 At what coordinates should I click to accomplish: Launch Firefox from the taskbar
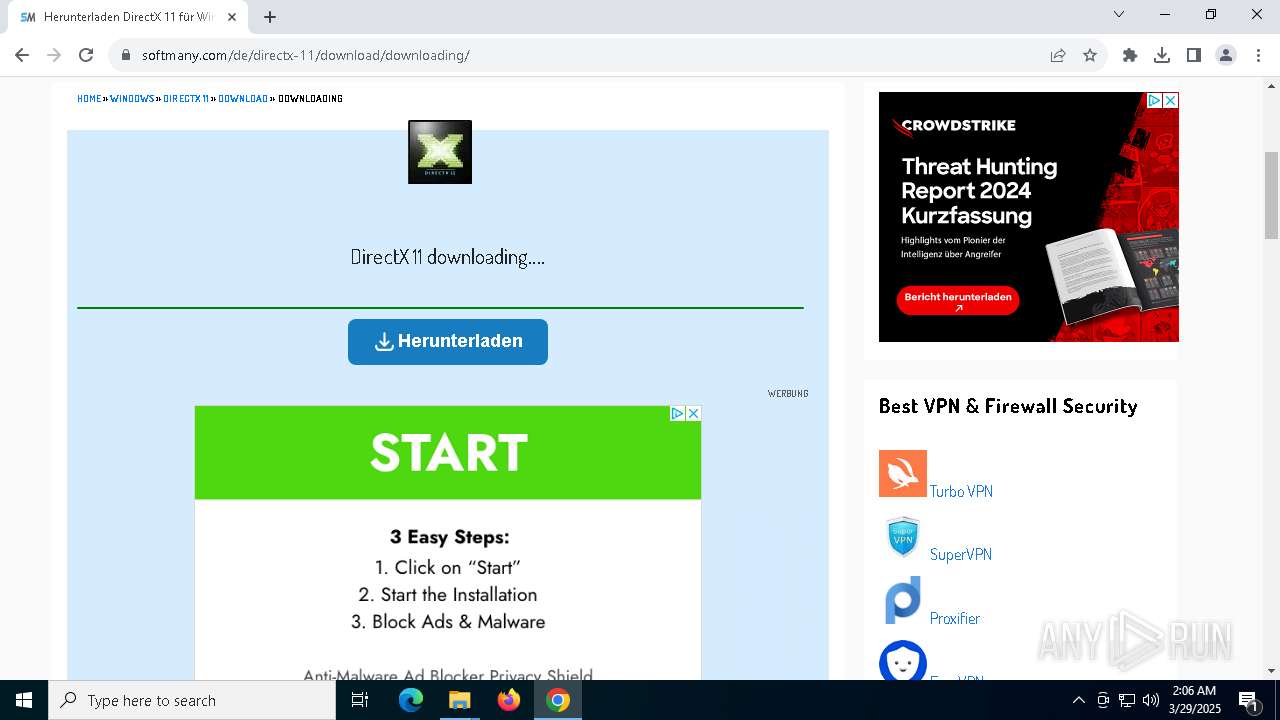point(509,700)
